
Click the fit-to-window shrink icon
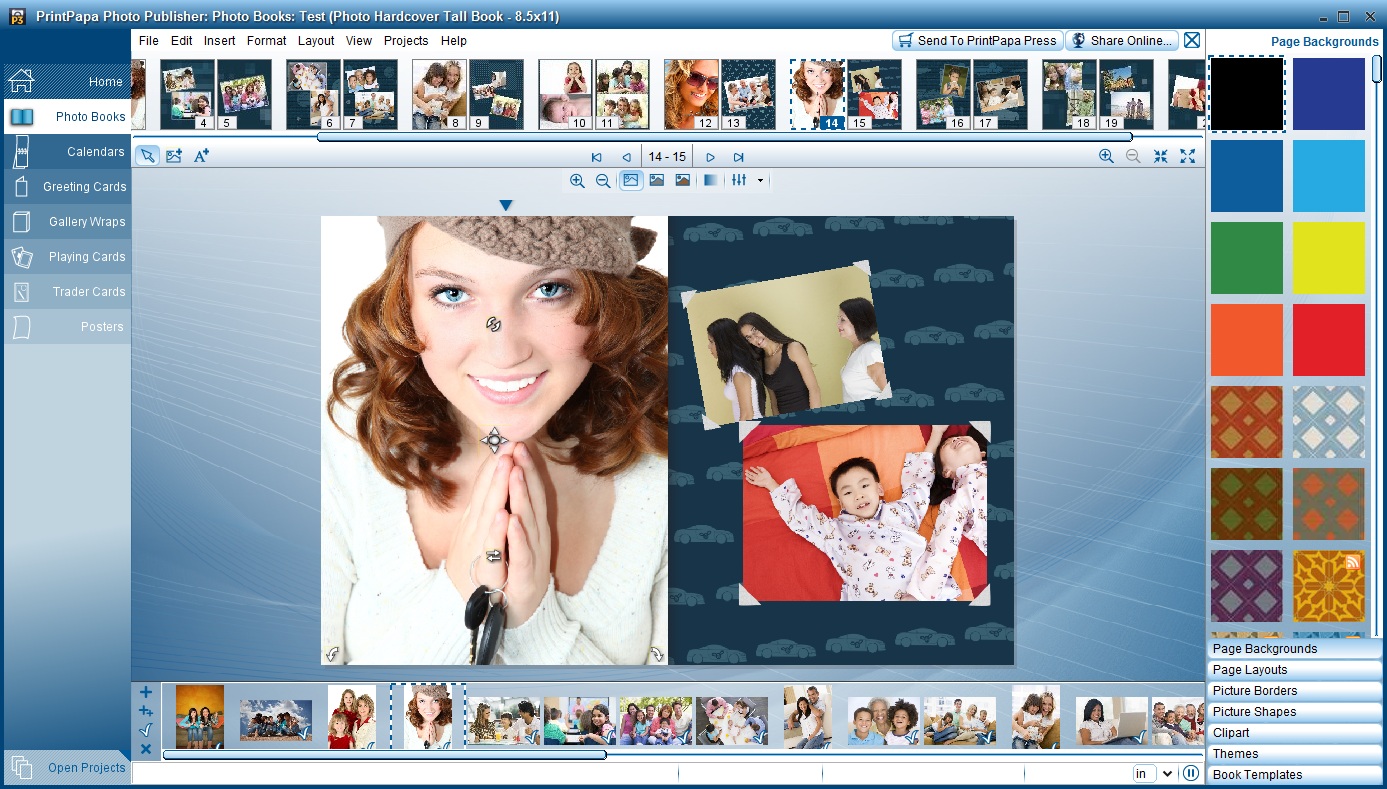click(1160, 156)
